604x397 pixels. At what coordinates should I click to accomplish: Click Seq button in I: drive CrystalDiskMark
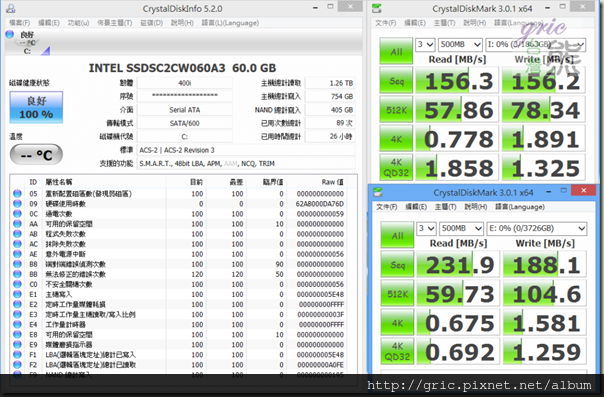396,80
